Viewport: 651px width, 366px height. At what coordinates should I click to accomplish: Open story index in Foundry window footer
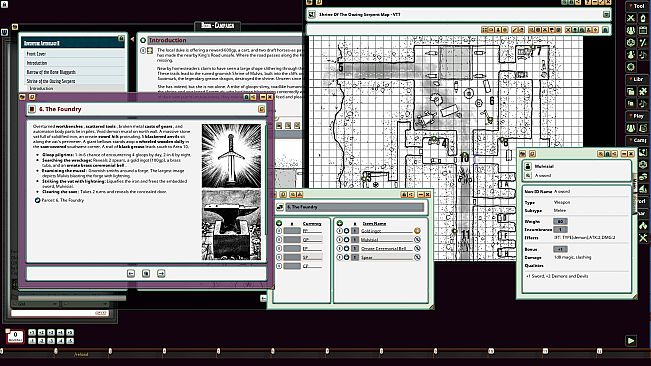pos(146,273)
